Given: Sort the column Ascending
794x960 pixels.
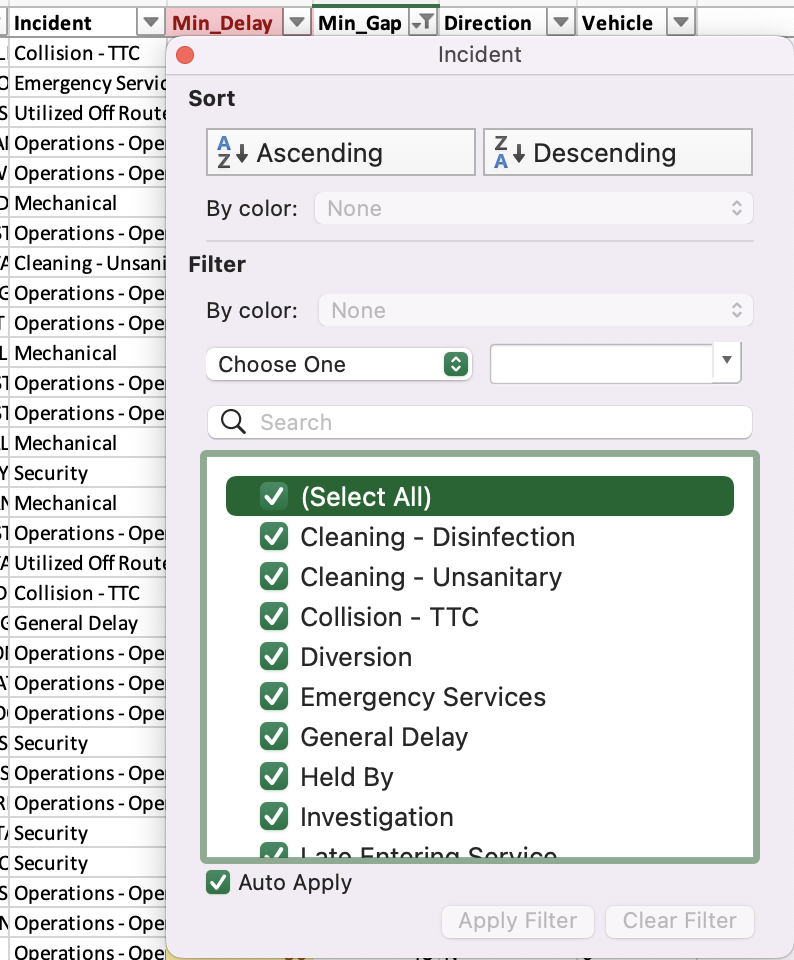Looking at the screenshot, I should (x=340, y=153).
